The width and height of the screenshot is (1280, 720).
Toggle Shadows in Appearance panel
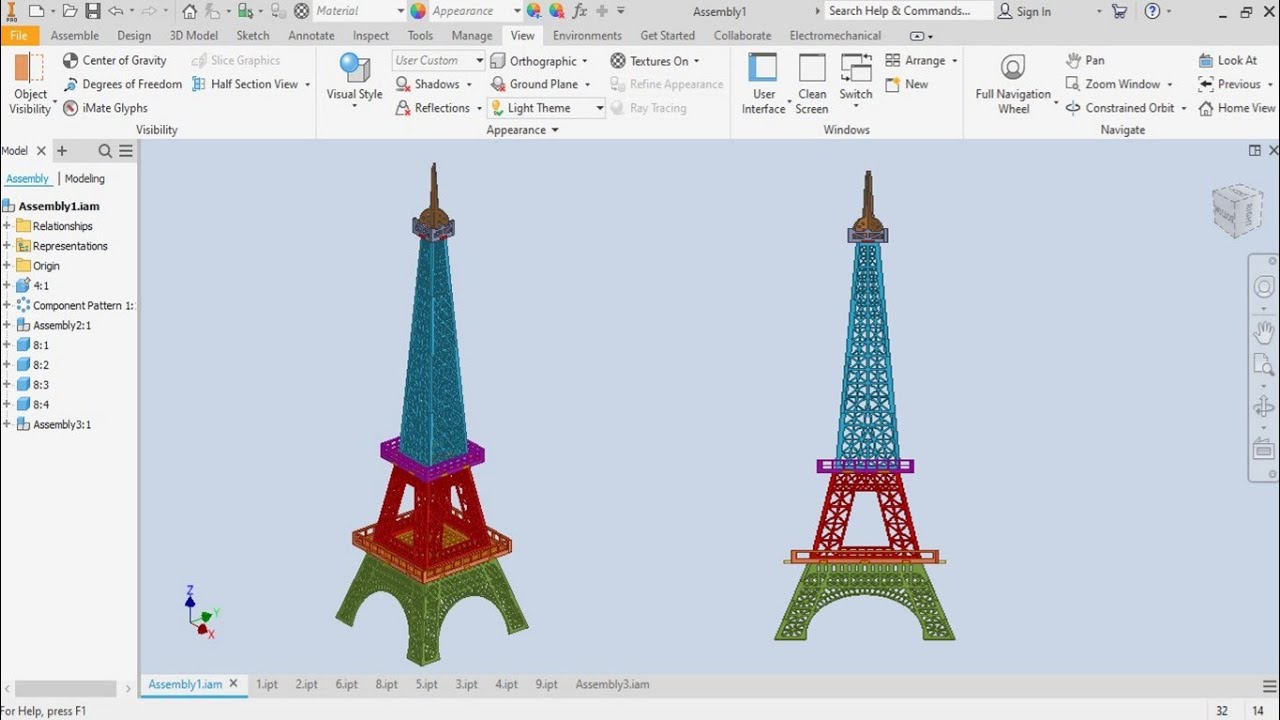point(428,84)
